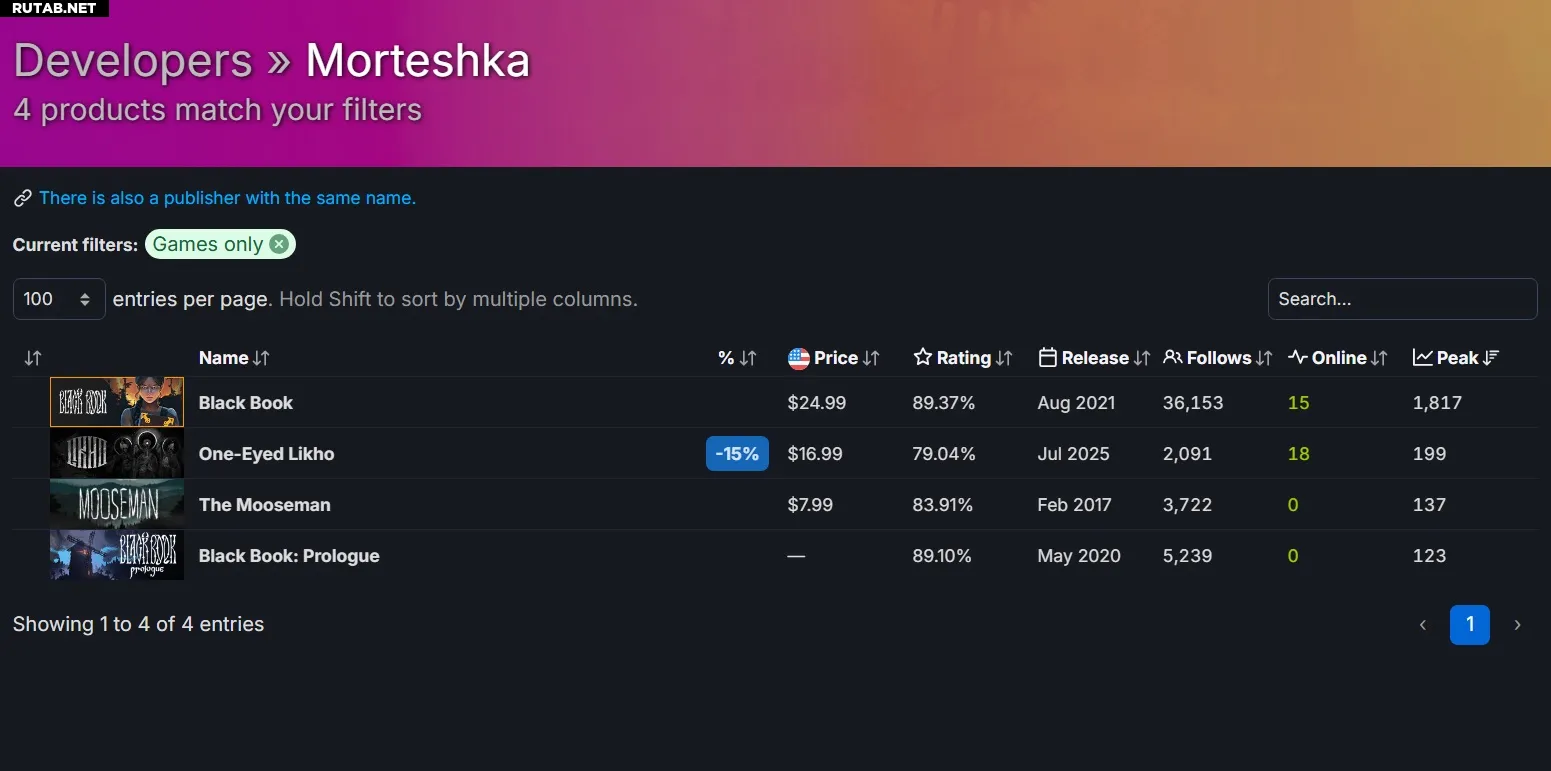Sort by Online players column
Viewport: 1551px width, 771px height.
[x=1338, y=358]
